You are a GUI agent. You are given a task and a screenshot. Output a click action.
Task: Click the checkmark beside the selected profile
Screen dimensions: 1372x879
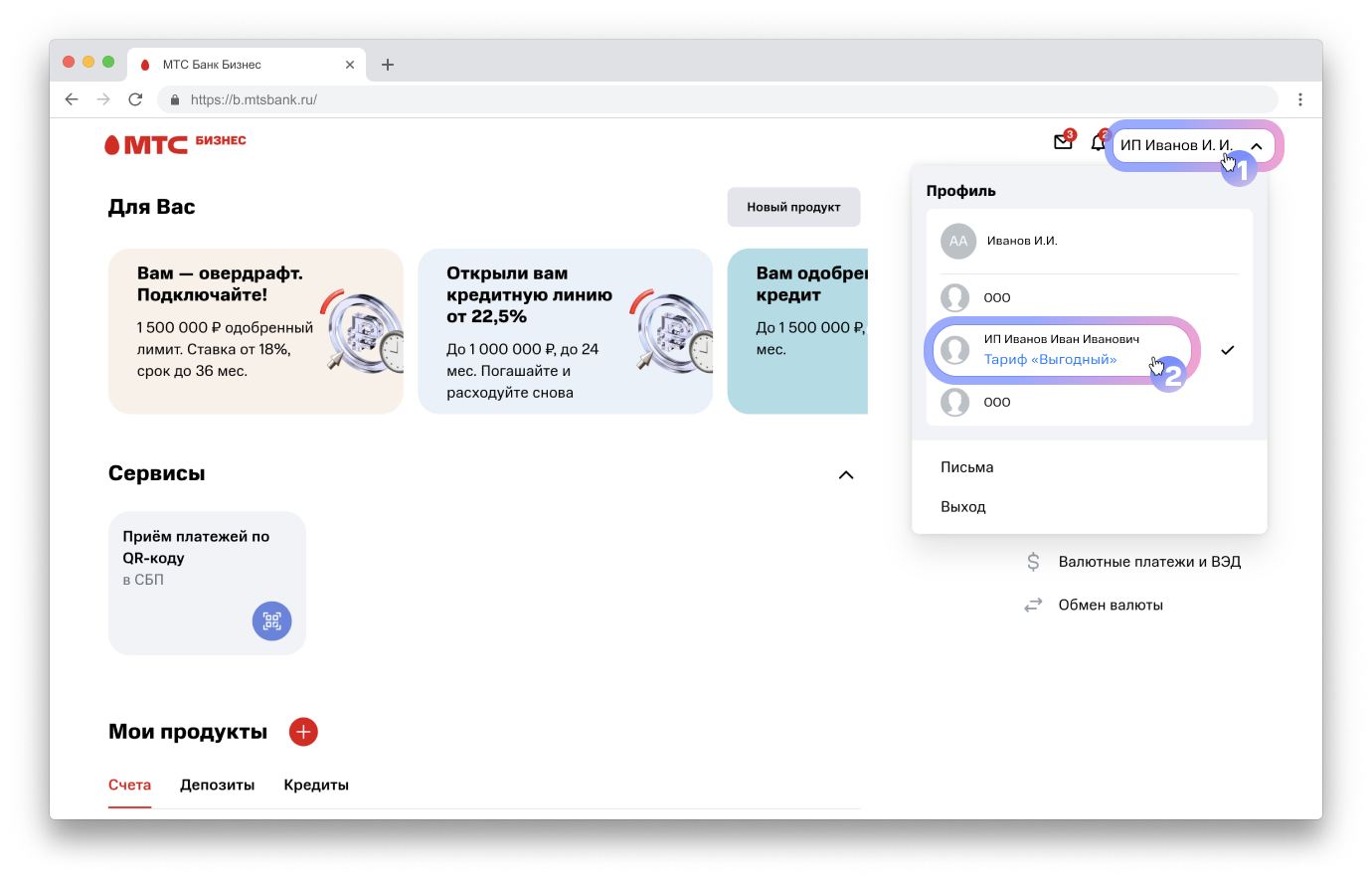[x=1228, y=350]
